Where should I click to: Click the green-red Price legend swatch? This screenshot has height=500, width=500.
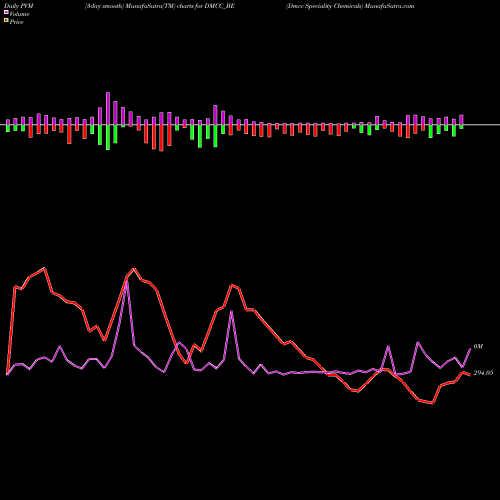pos(6,21)
